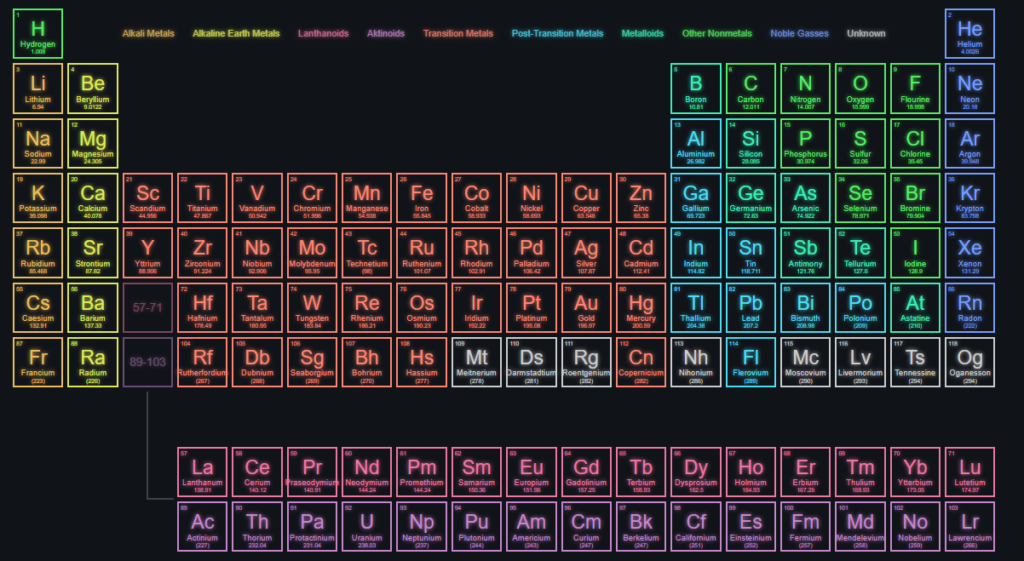The width and height of the screenshot is (1024, 561).
Task: Select Post-Transition Metals legend label
Action: click(x=557, y=34)
